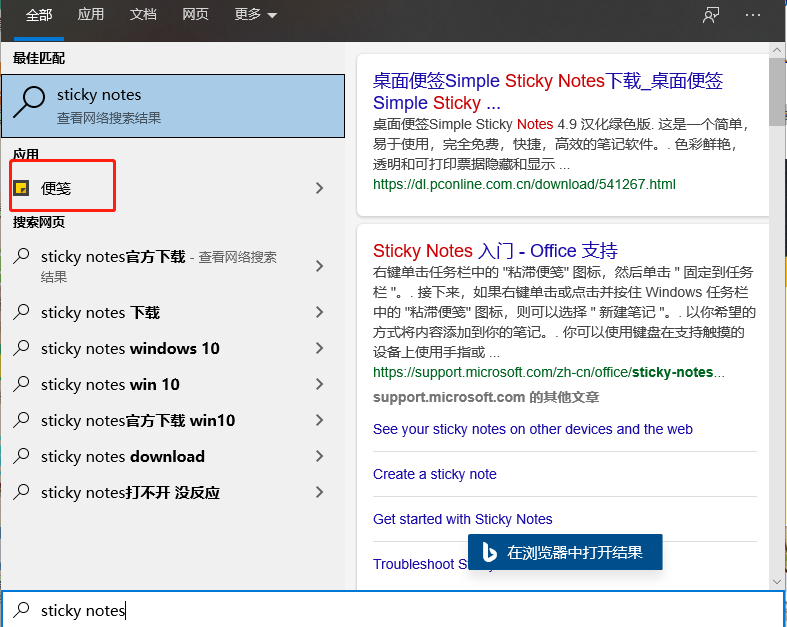
Task: Click the 在浏览器中打开结果 button
Action: pyautogui.click(x=564, y=552)
